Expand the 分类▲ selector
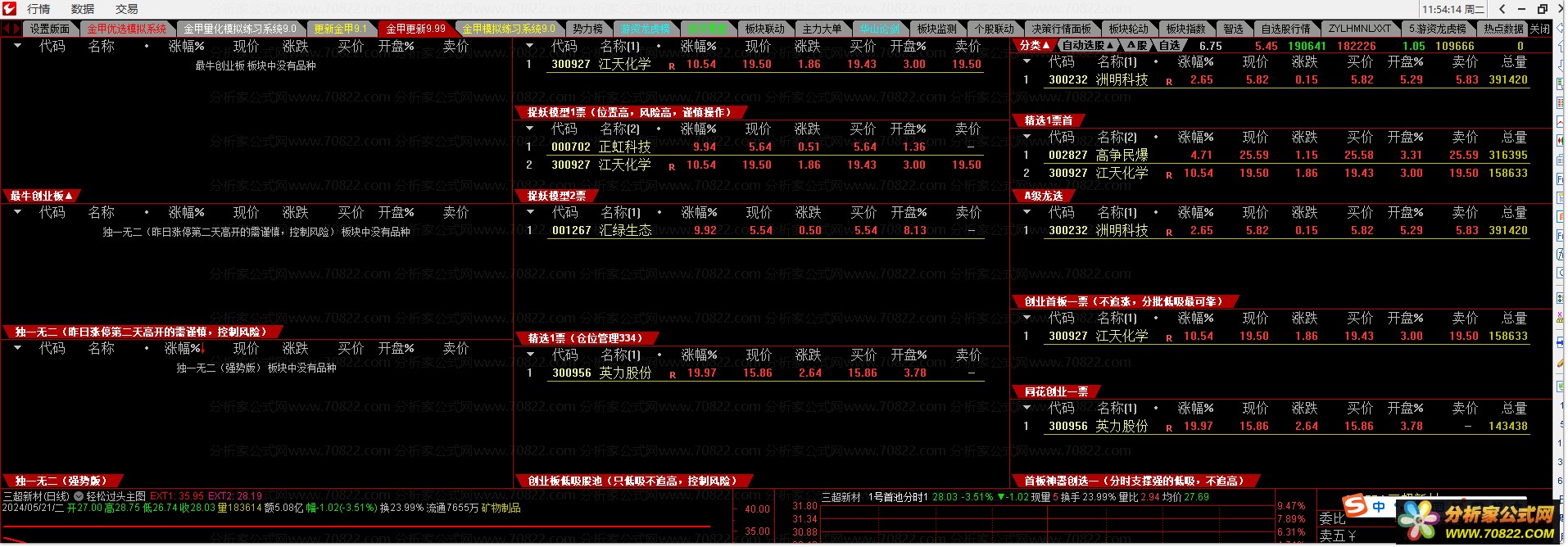Image resolution: width=1568 pixels, height=547 pixels. coord(1035,46)
